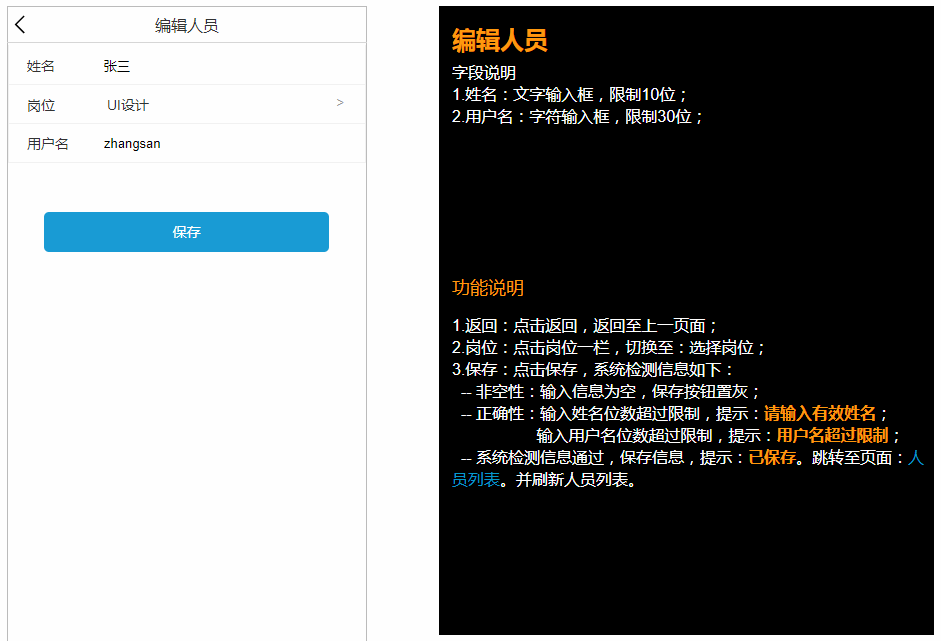Click the 编辑人员 page title in header

click(x=187, y=26)
